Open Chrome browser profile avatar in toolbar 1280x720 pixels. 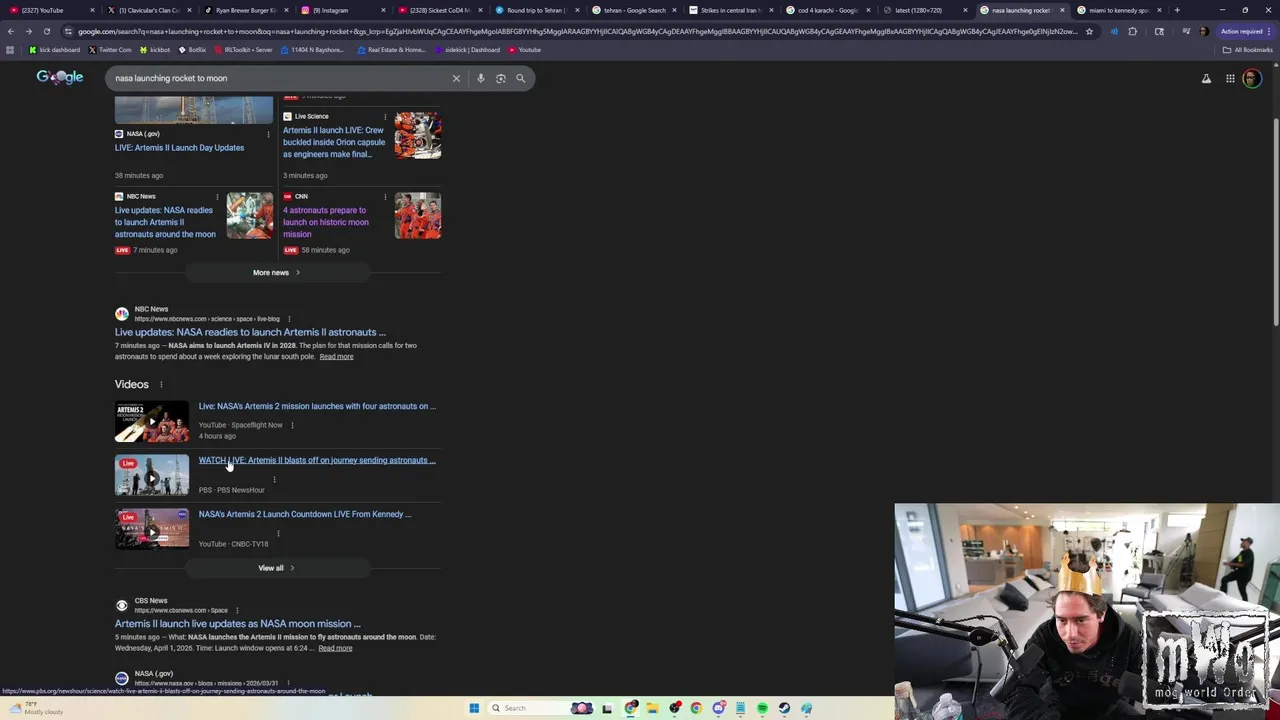[x=1204, y=31]
